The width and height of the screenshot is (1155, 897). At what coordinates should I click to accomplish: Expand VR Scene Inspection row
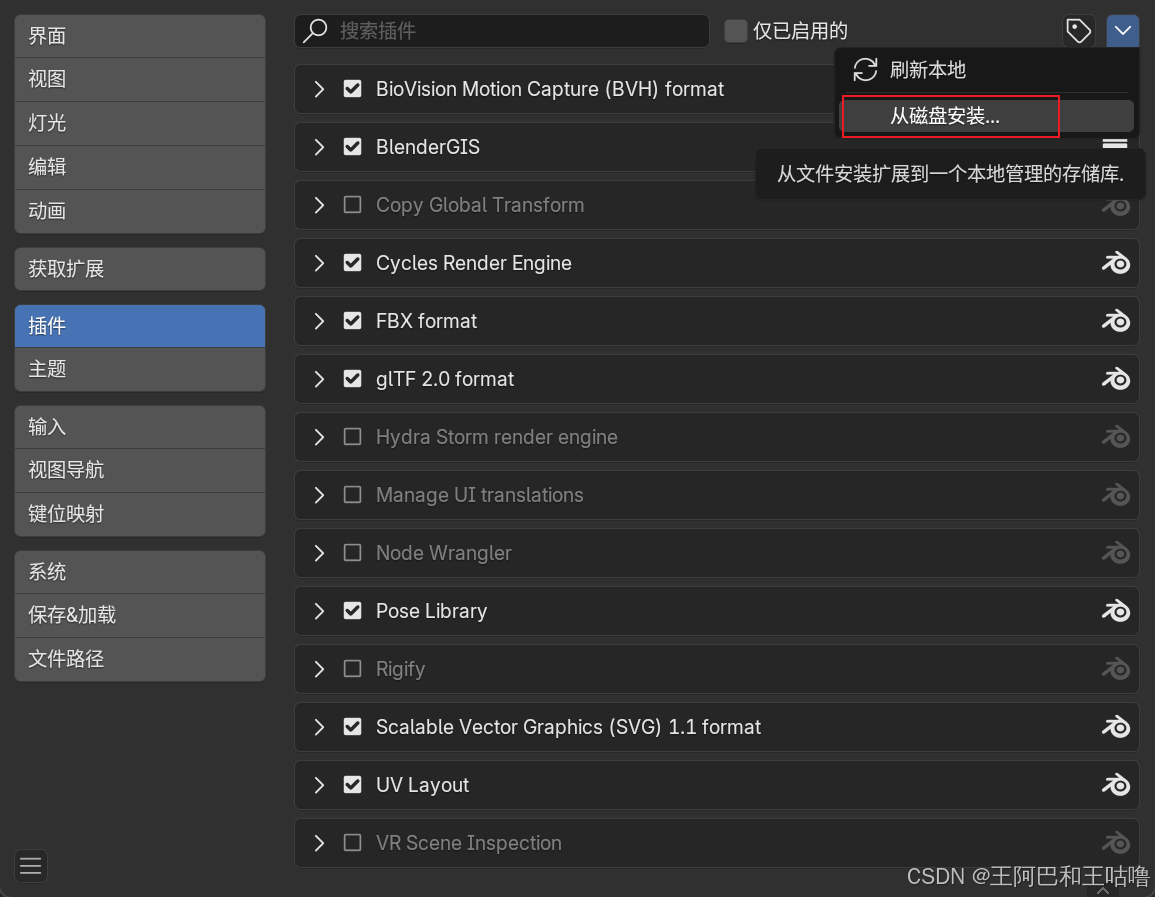point(319,843)
